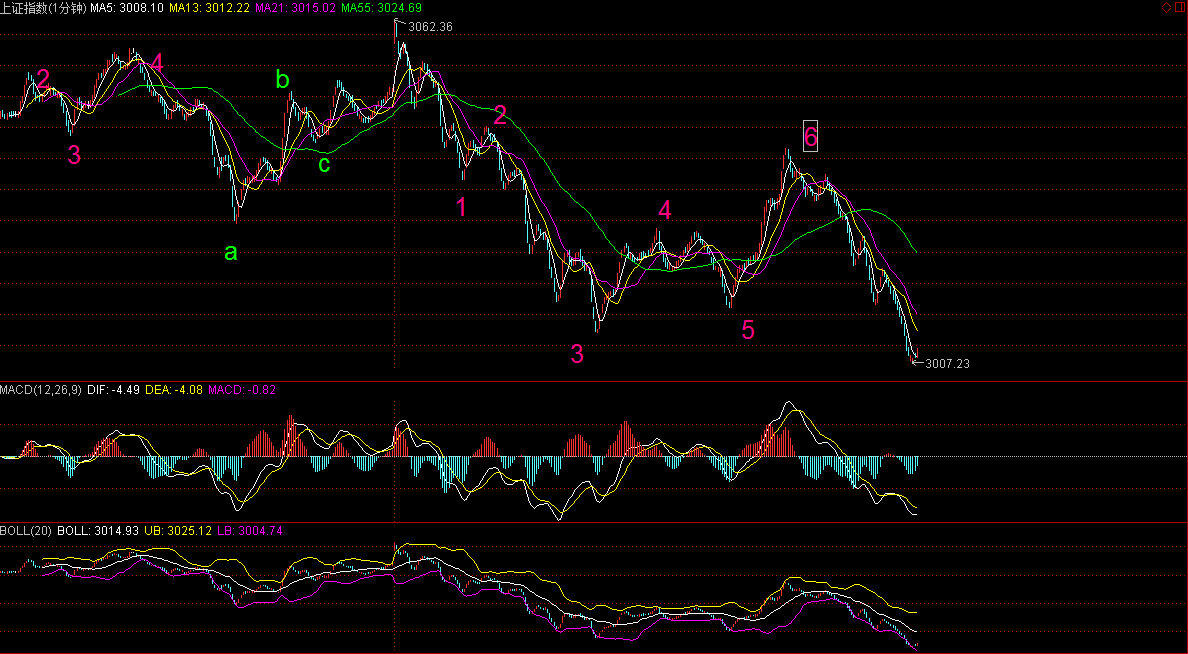The height and width of the screenshot is (654, 1188).
Task: Click the magenta LB: 3004.74 value
Action: pyautogui.click(x=250, y=531)
